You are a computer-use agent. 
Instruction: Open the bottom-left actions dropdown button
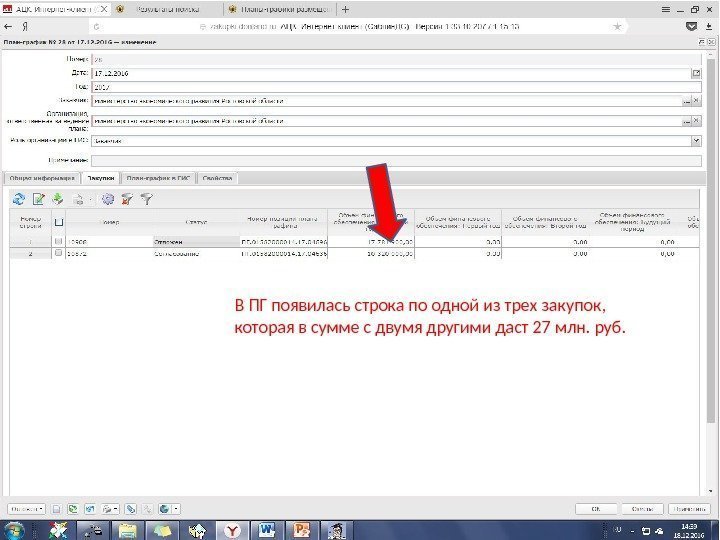pos(26,509)
